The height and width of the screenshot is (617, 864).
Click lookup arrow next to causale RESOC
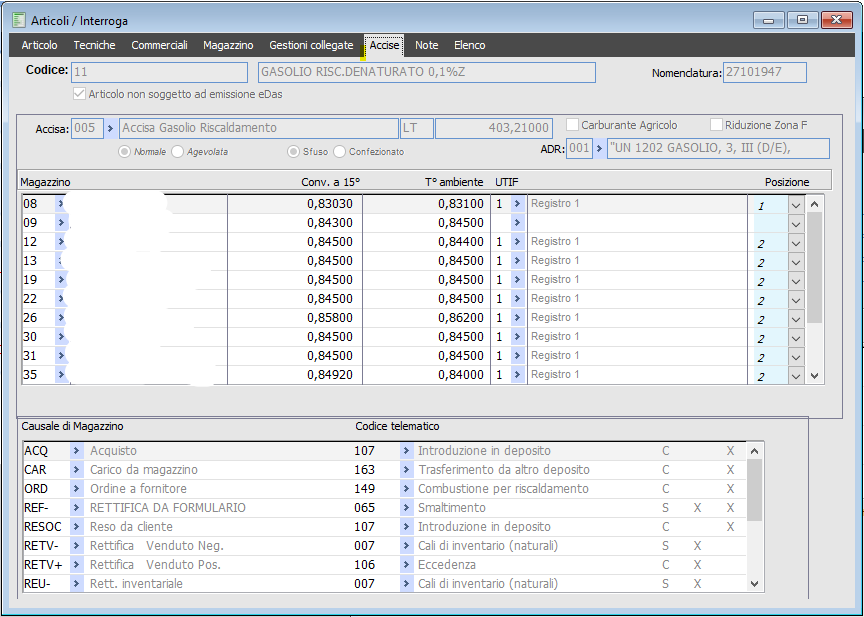77,527
